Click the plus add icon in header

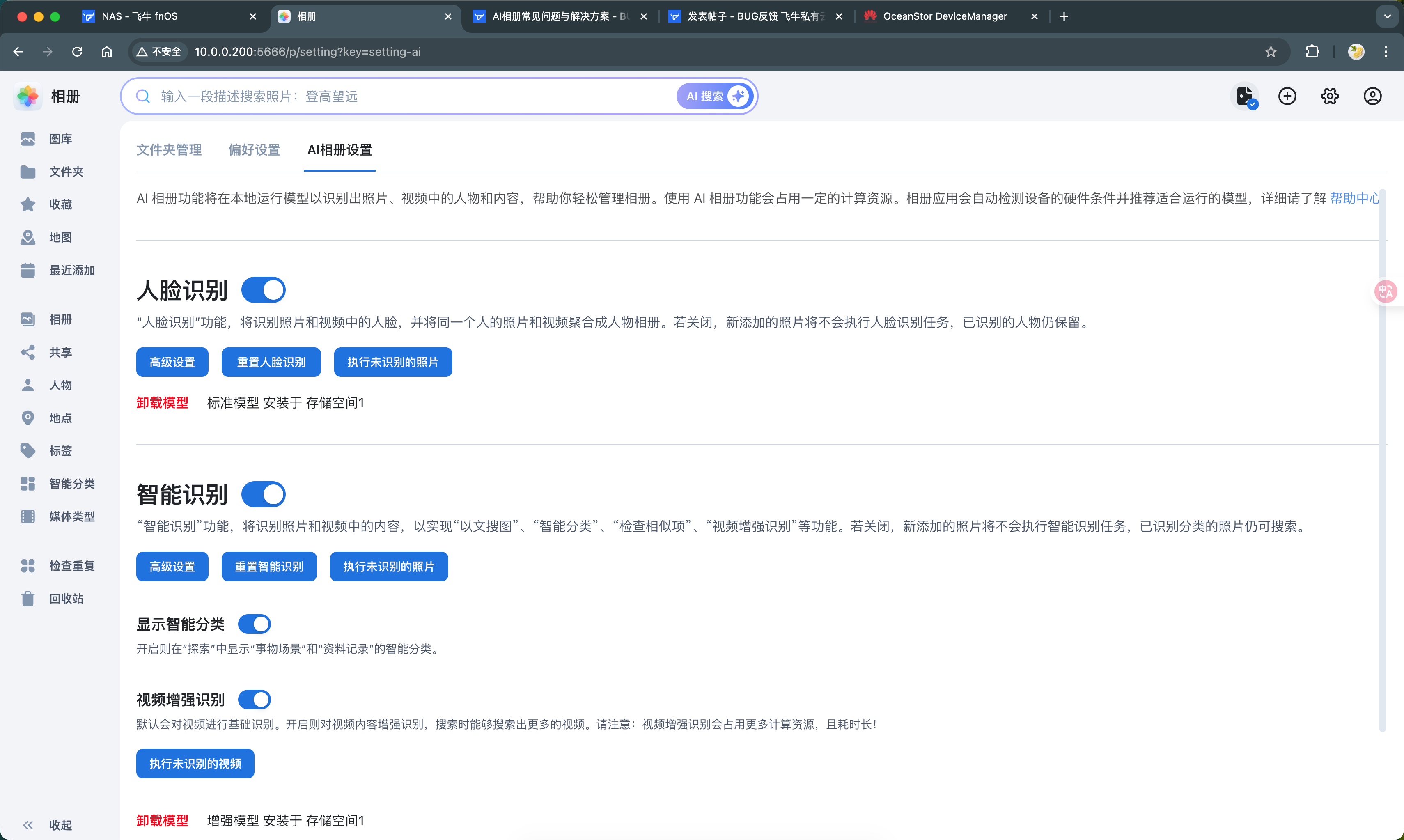pyautogui.click(x=1287, y=96)
